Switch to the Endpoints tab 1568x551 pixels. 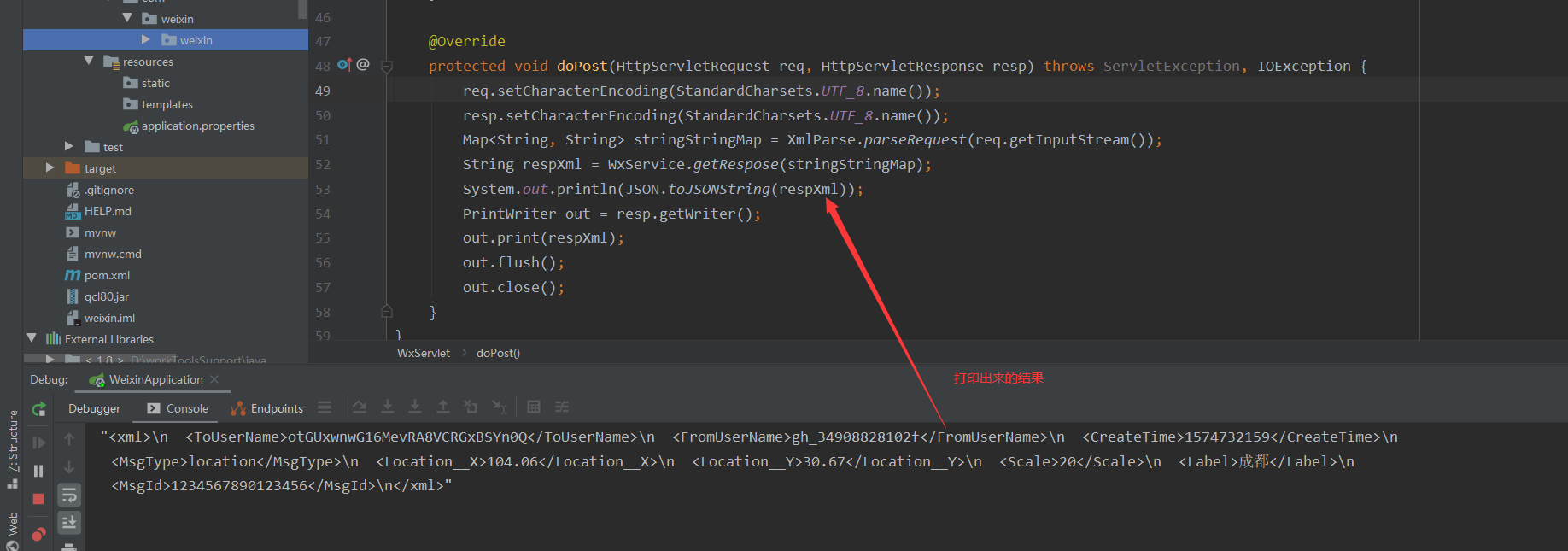click(x=266, y=408)
